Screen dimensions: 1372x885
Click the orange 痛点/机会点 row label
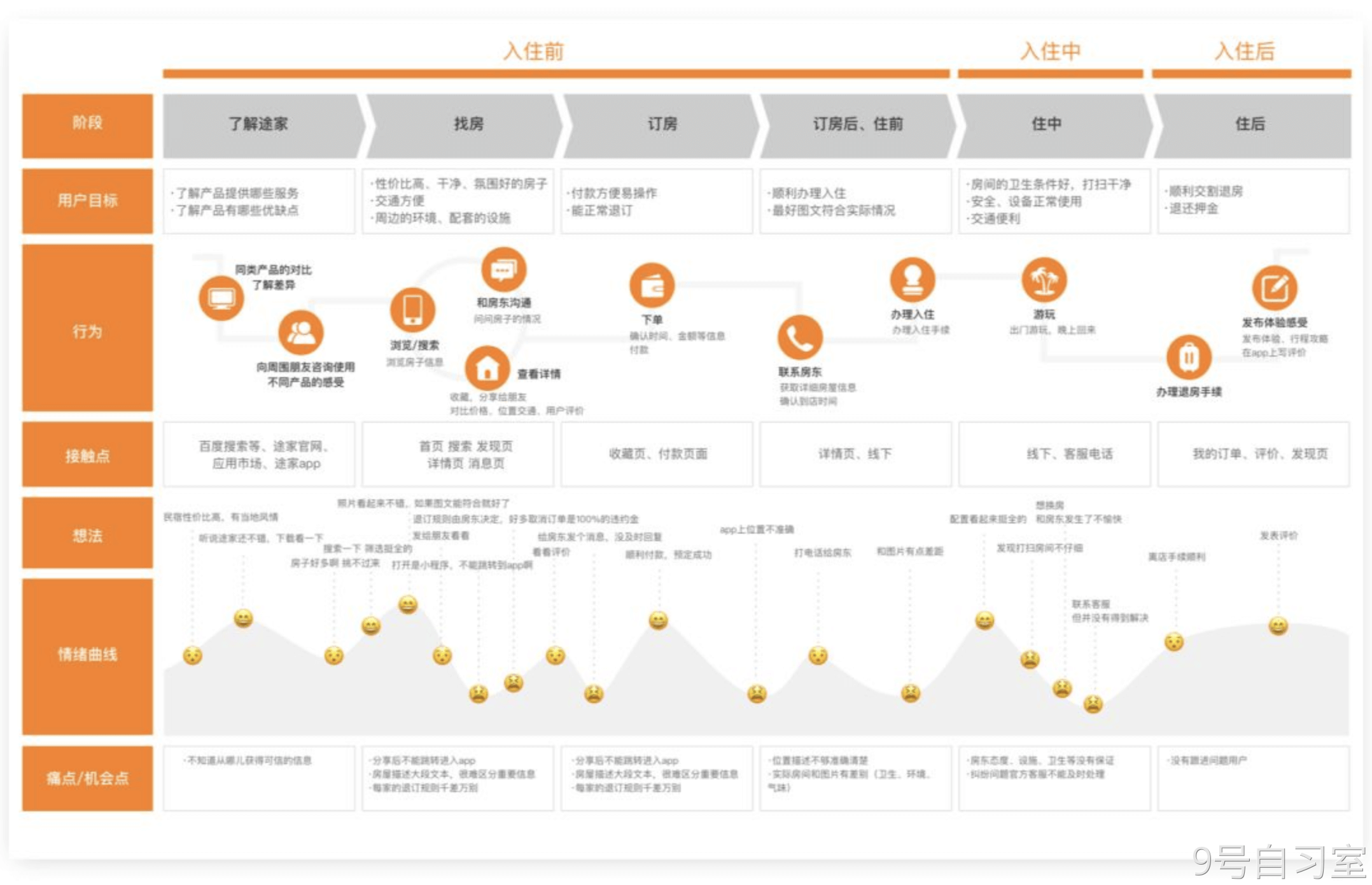[87, 778]
